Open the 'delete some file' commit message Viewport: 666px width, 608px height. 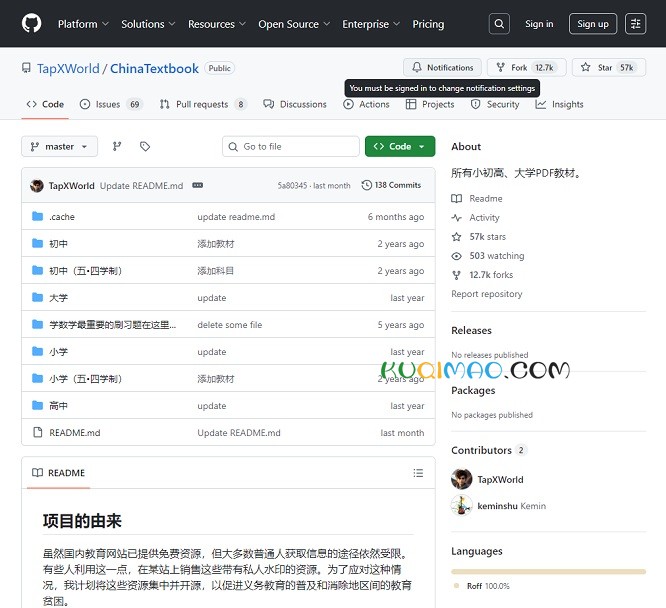[230, 325]
